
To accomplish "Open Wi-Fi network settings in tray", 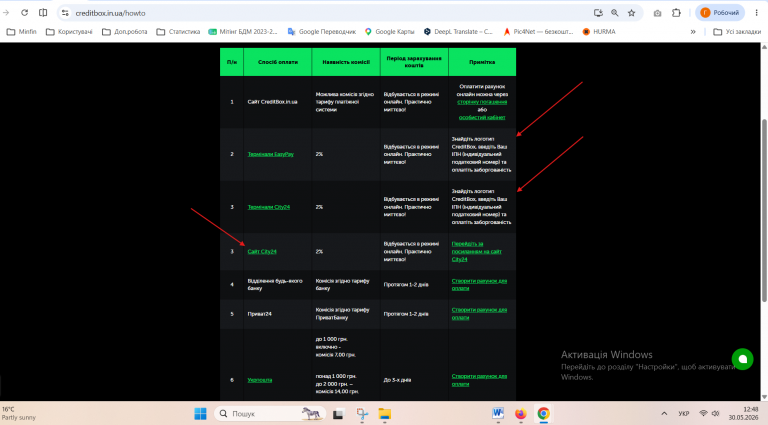I will click(x=703, y=414).
